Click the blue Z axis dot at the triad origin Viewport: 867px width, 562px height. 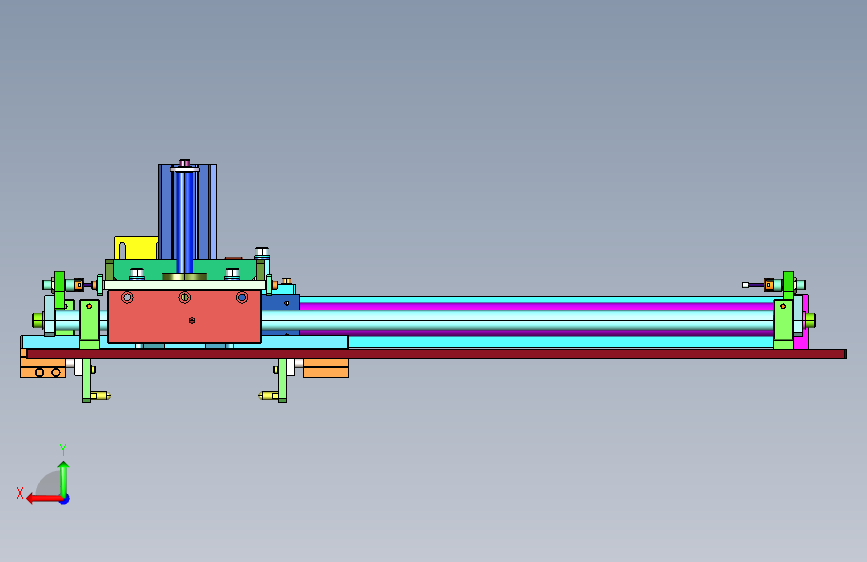(65, 499)
